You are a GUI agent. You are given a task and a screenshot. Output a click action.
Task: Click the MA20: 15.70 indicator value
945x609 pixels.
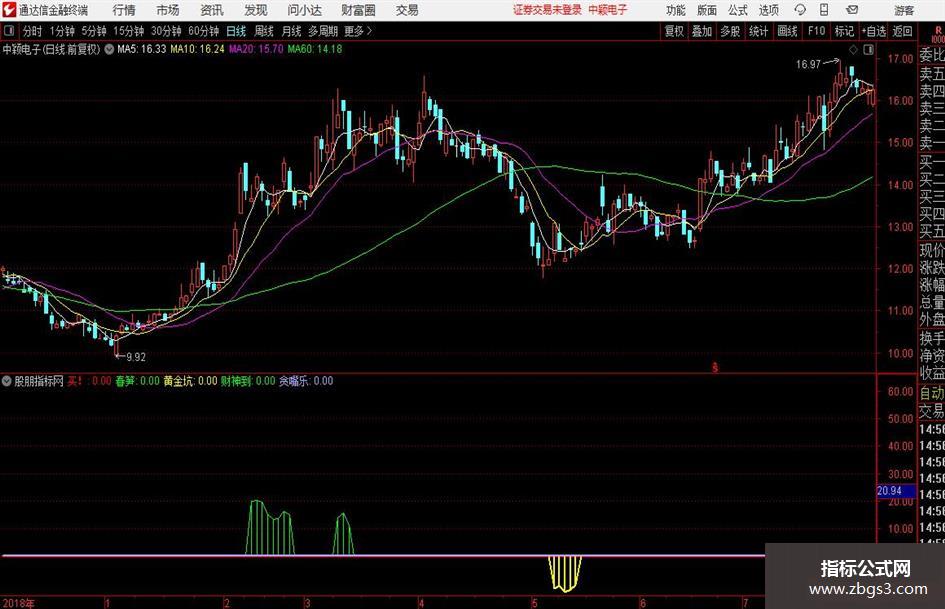pos(256,49)
